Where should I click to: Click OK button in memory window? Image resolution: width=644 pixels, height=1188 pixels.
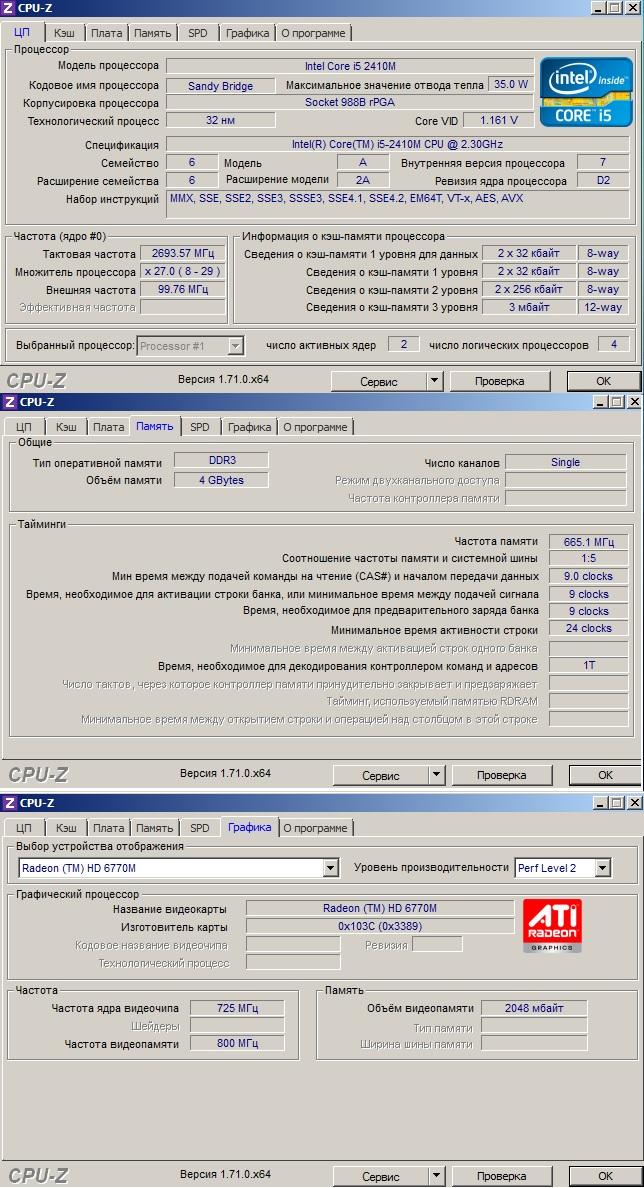pyautogui.click(x=605, y=775)
